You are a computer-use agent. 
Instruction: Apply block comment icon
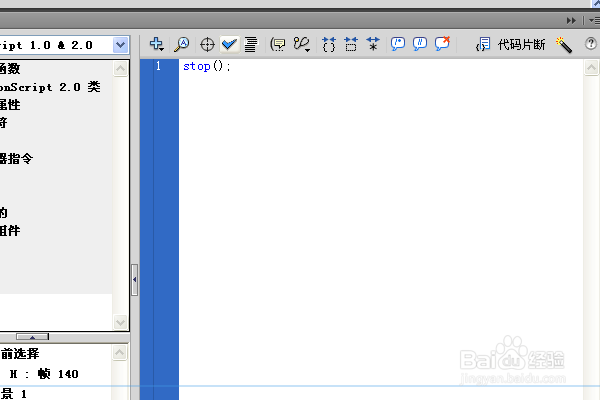pyautogui.click(x=398, y=44)
